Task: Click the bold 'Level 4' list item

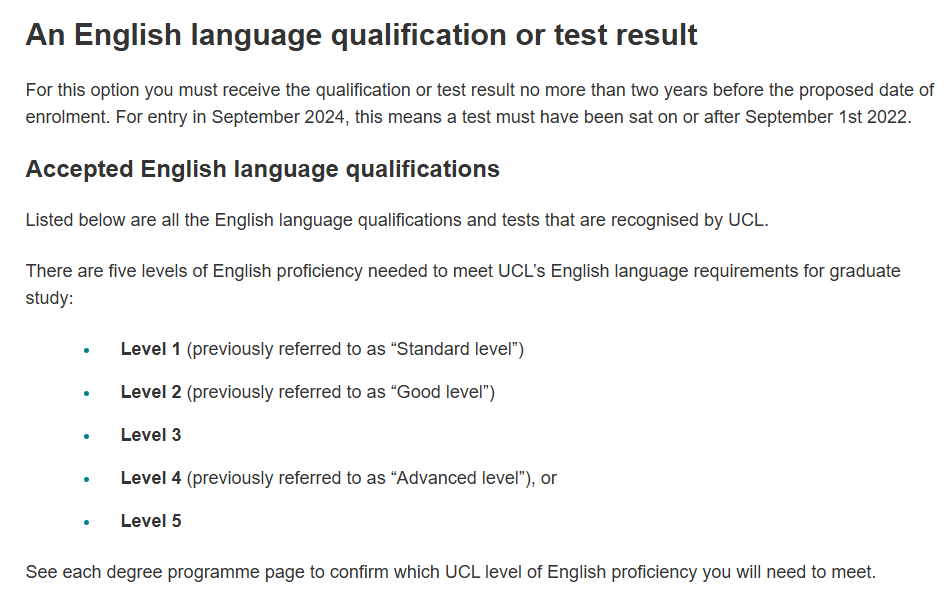Action: coord(151,478)
